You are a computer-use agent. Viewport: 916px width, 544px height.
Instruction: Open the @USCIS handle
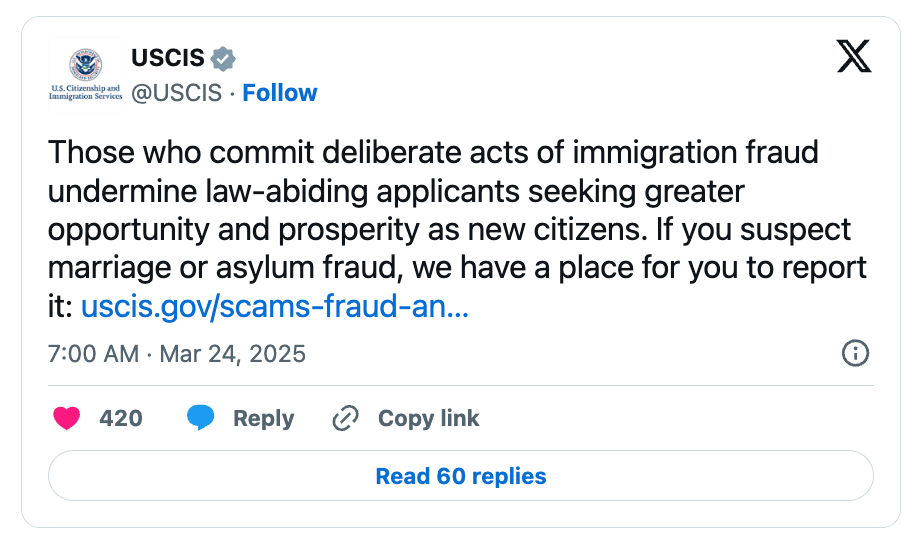pos(176,93)
